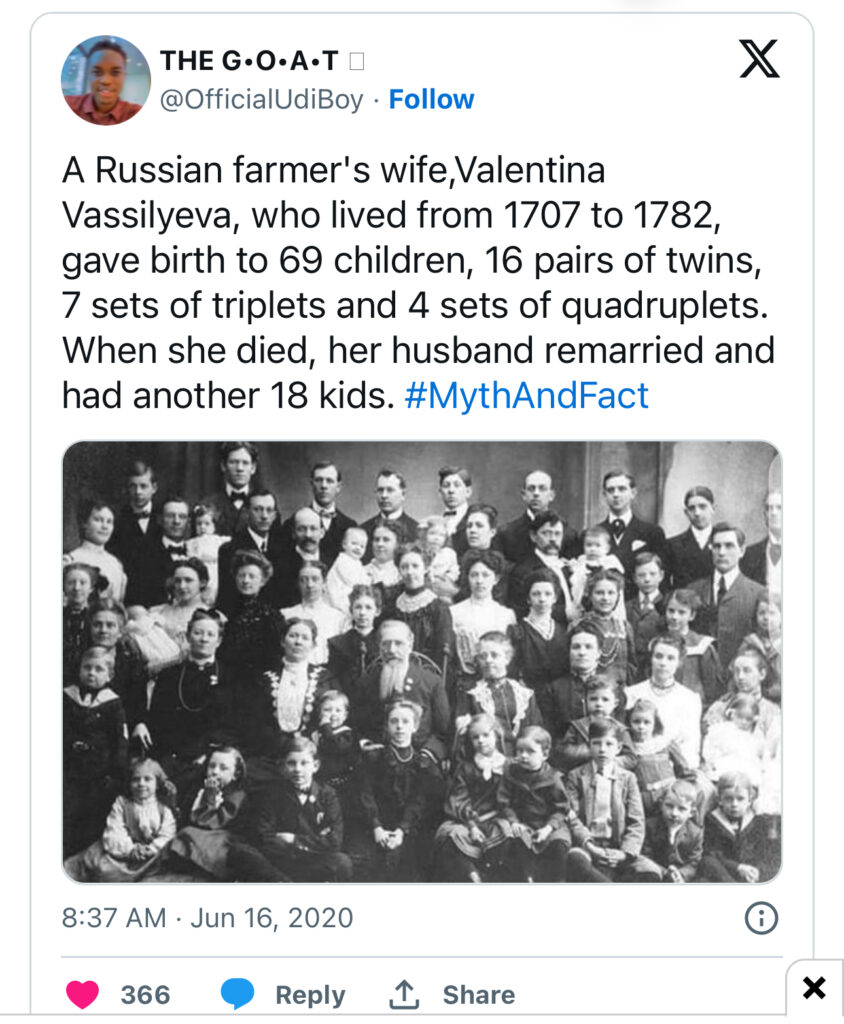The width and height of the screenshot is (844, 1024).
Task: View the 366 likes count
Action: tap(145, 995)
